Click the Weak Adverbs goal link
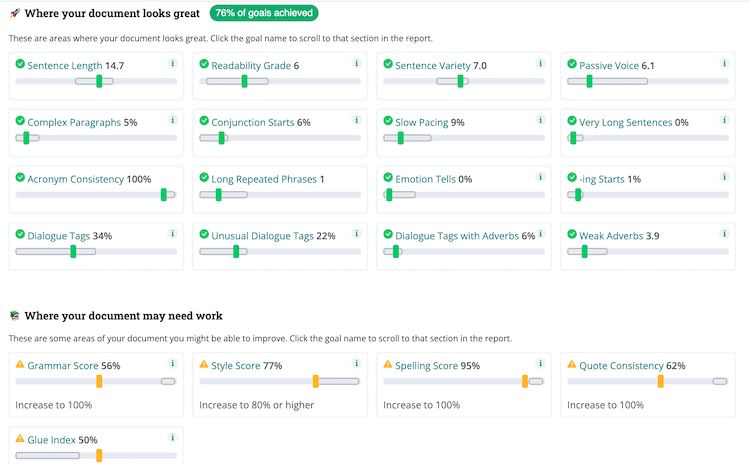The image size is (750, 464). tap(611, 236)
